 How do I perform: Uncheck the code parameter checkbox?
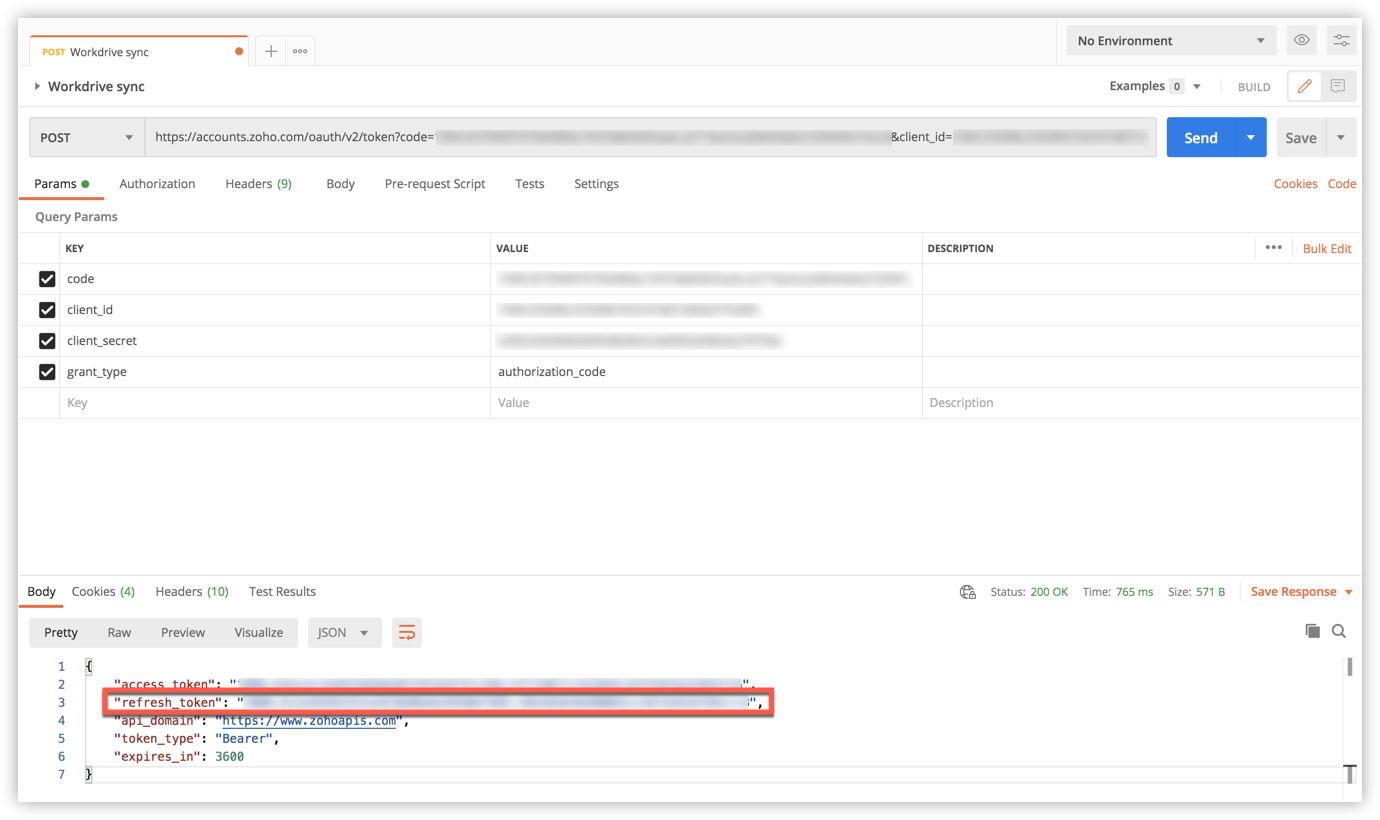[47, 279]
